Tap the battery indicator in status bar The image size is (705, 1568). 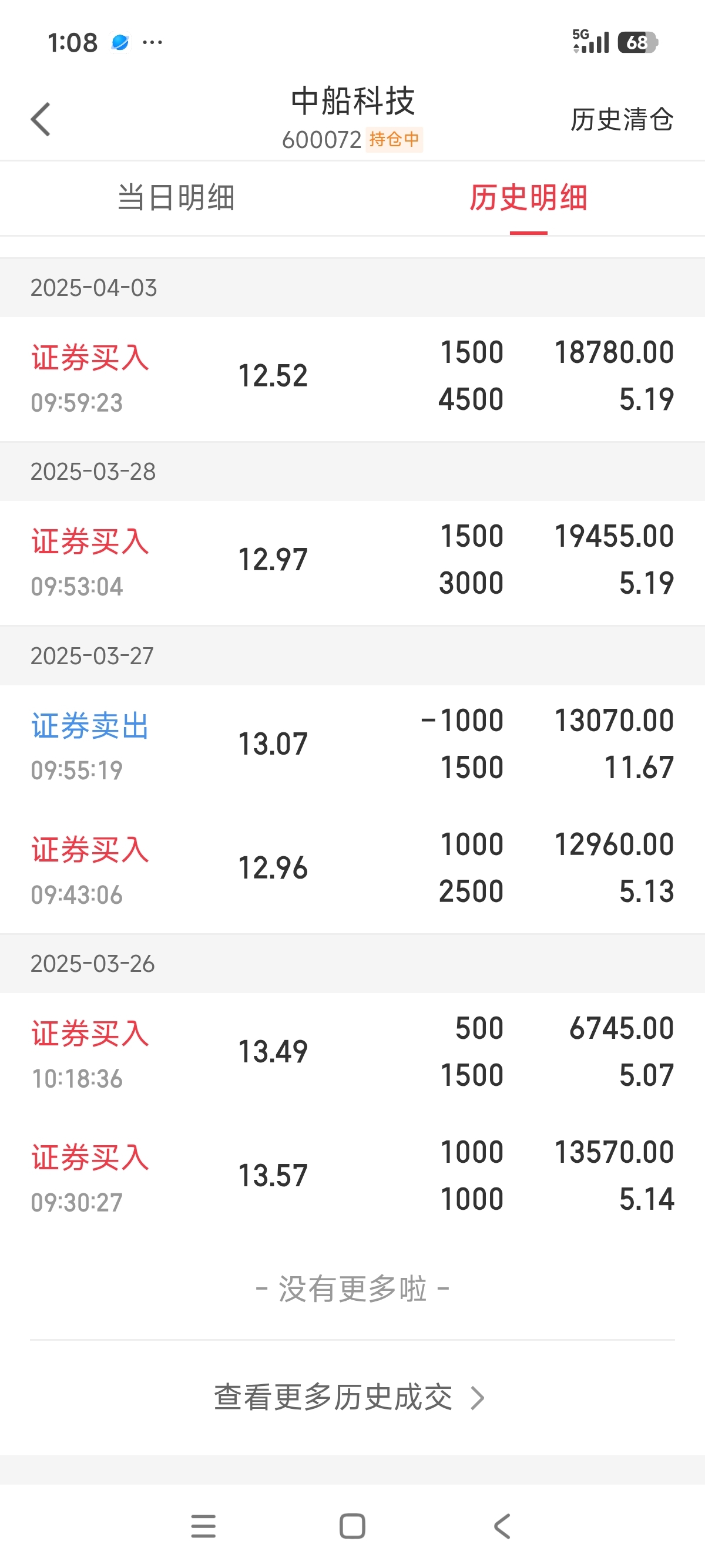click(x=638, y=43)
